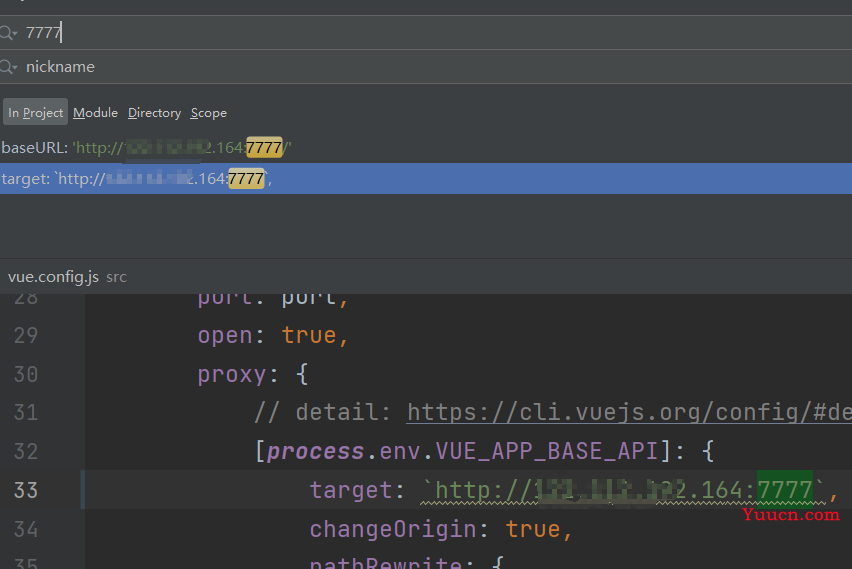
Task: Switch to the Scope tab
Action: (209, 112)
